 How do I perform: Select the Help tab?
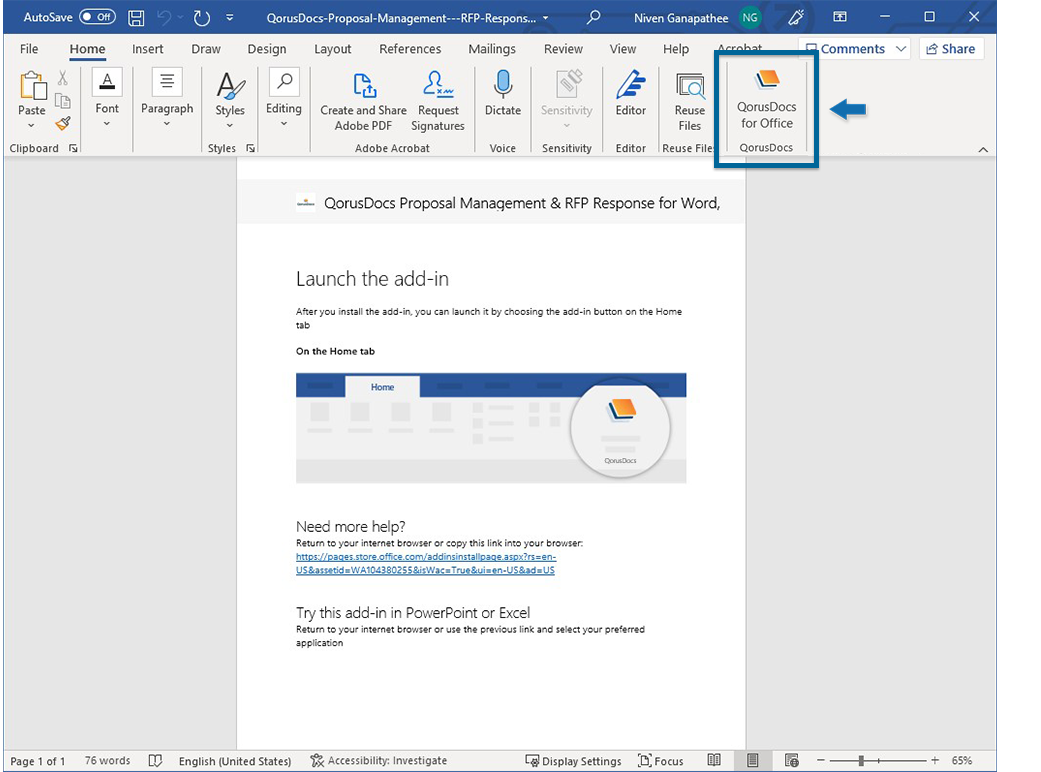(x=676, y=48)
